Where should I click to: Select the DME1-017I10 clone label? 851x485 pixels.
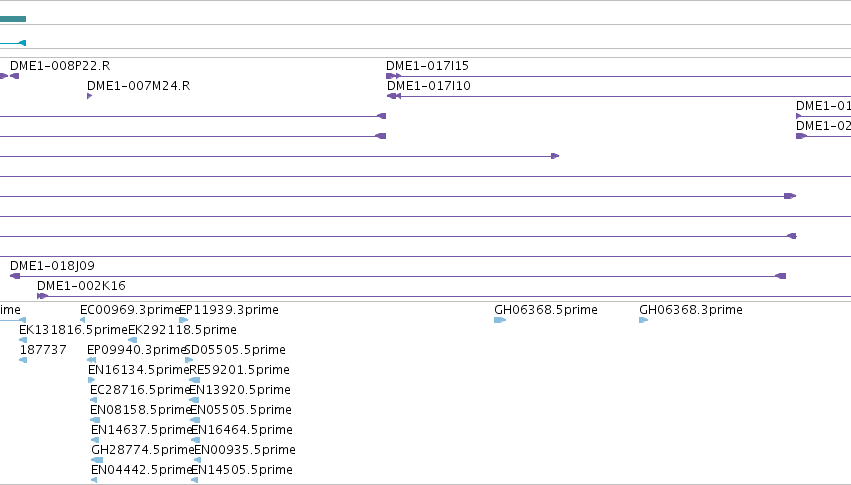428,86
